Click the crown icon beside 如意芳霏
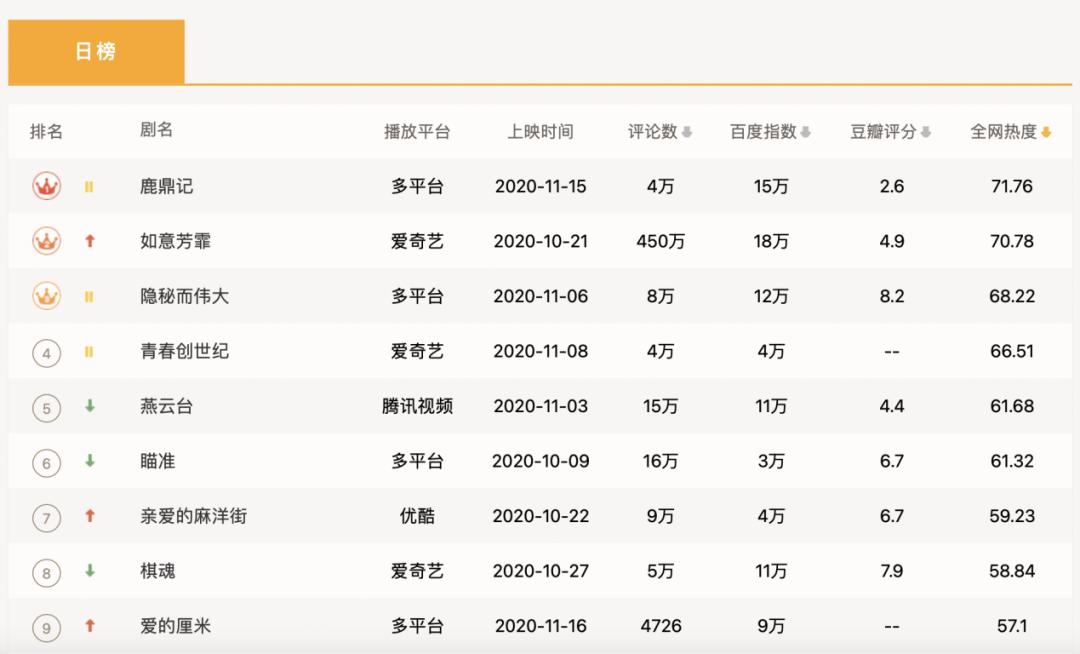 tap(46, 241)
